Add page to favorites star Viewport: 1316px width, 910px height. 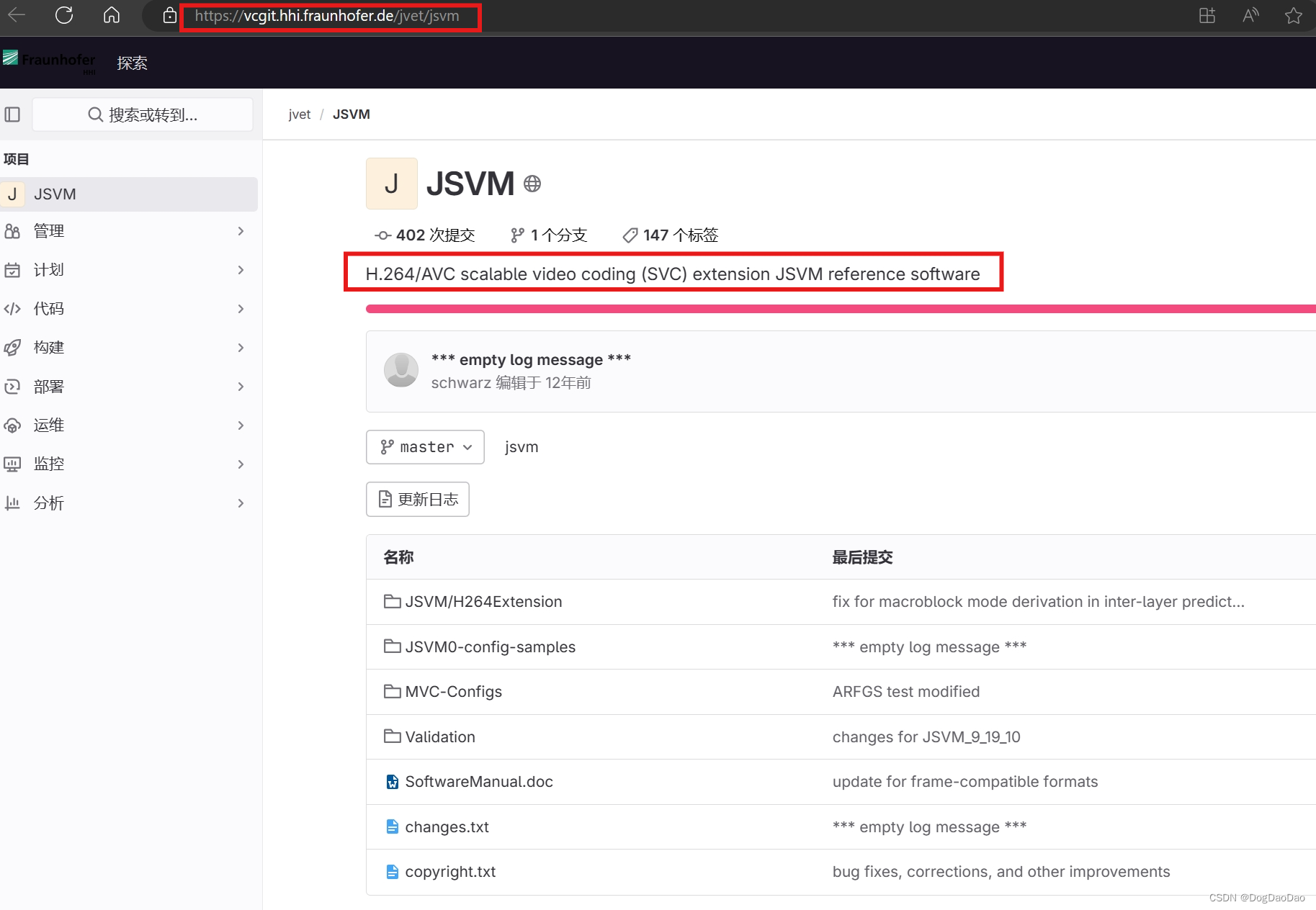(x=1294, y=16)
